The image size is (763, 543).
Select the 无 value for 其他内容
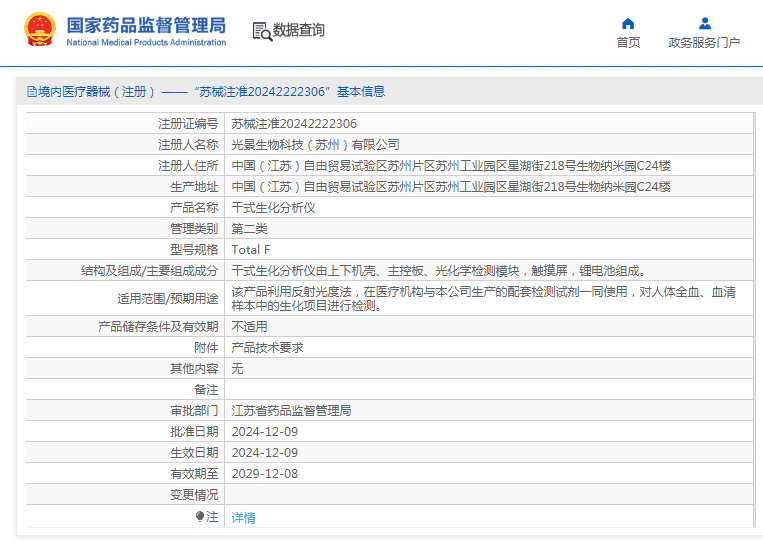(x=237, y=368)
